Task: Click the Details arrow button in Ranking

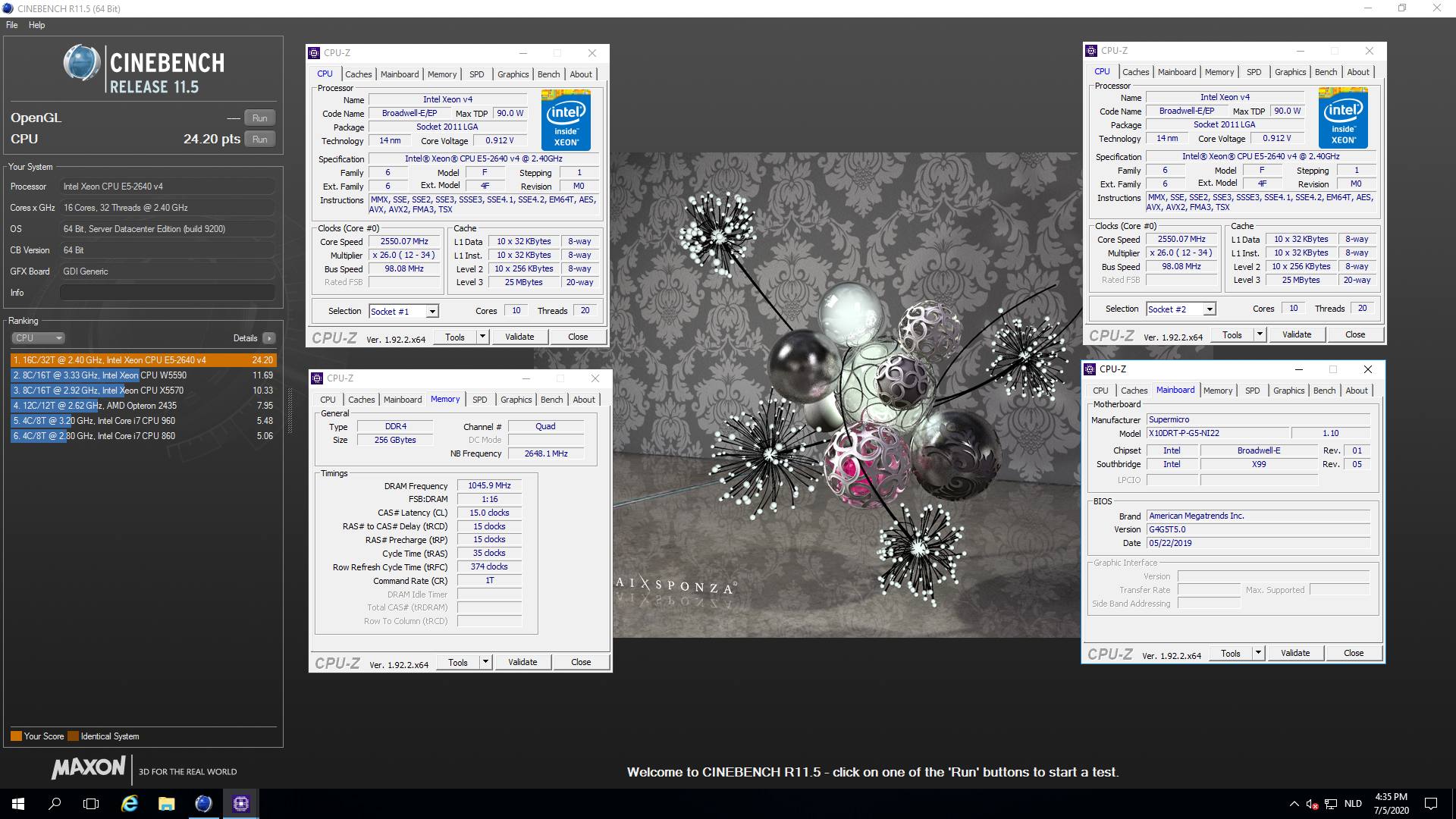Action: tap(269, 338)
